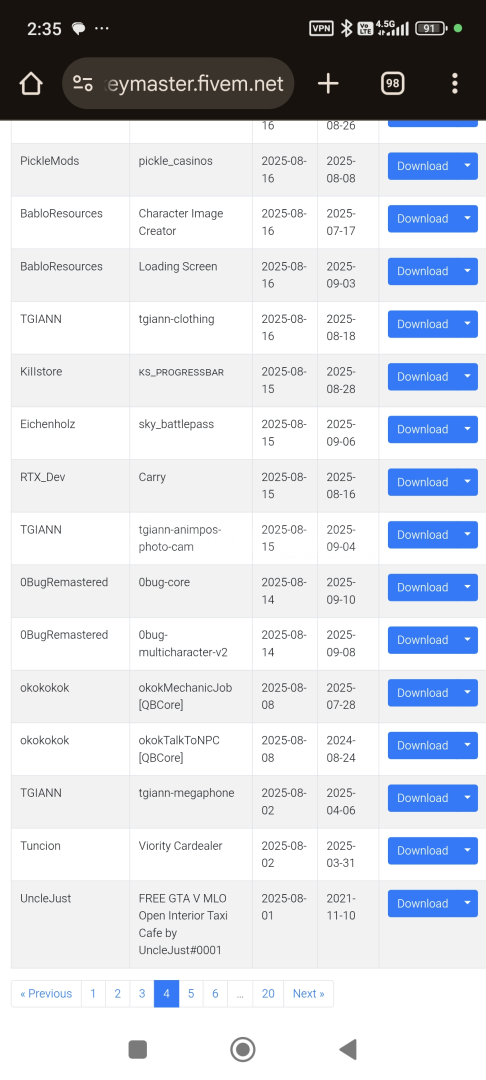This screenshot has width=486, height=1080.
Task: Download the tgiann-clothing asset
Action: 423,324
